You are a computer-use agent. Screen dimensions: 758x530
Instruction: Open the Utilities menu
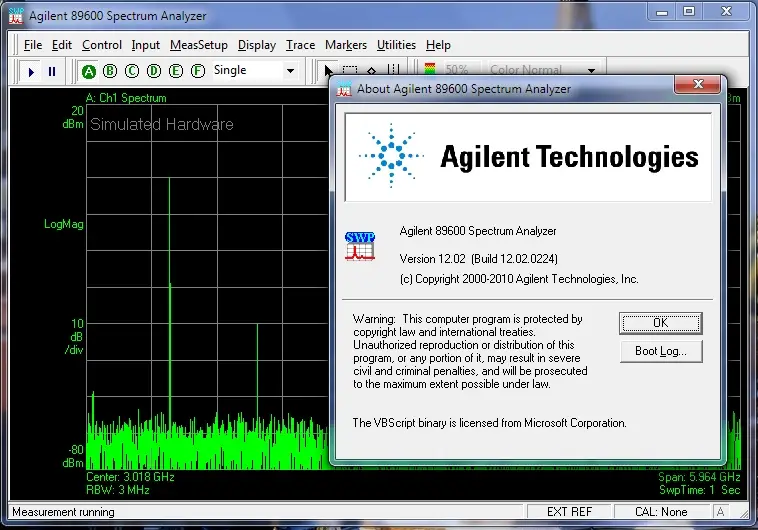[396, 45]
